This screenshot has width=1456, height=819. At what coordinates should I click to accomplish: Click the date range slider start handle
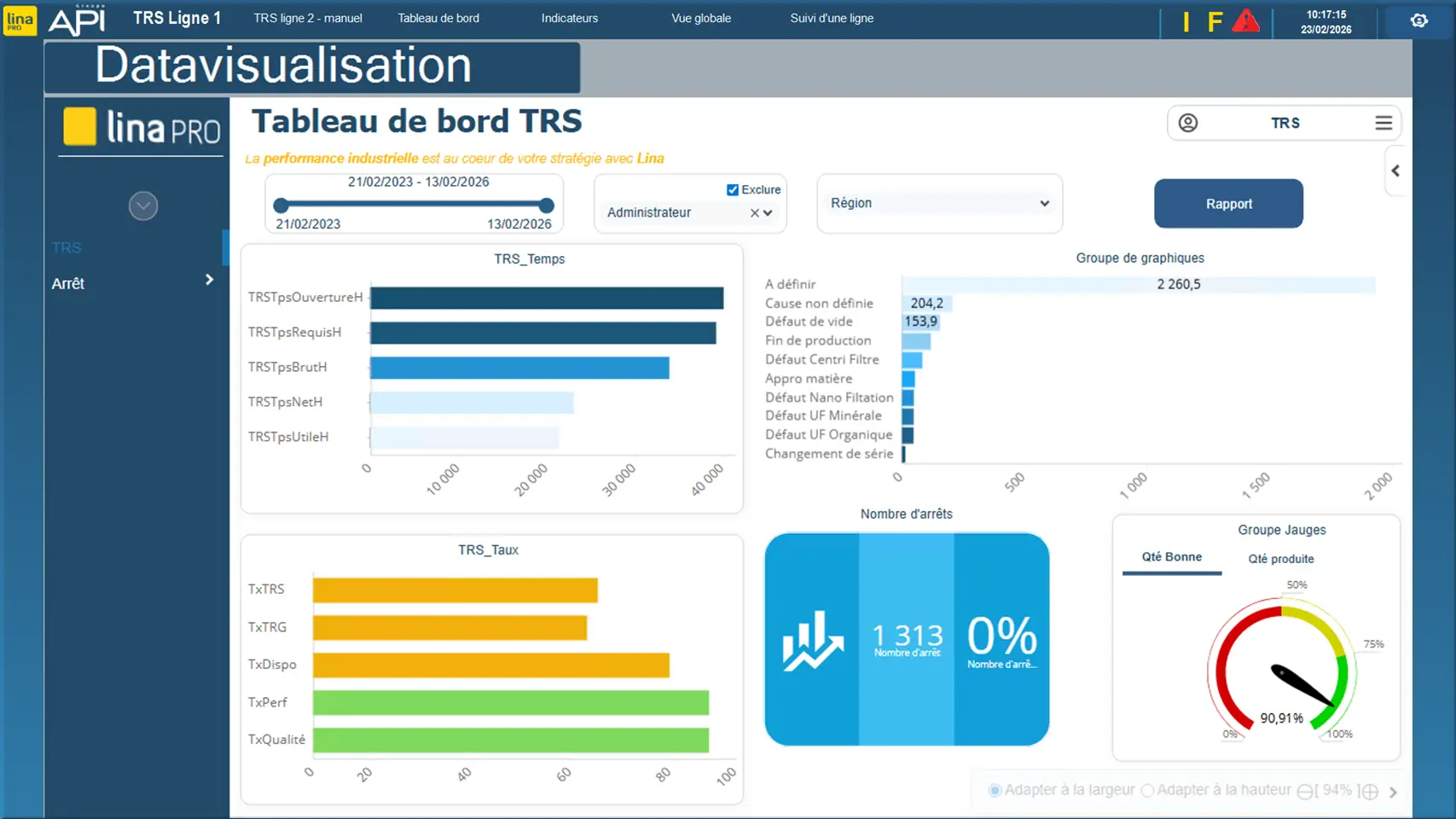pyautogui.click(x=281, y=205)
